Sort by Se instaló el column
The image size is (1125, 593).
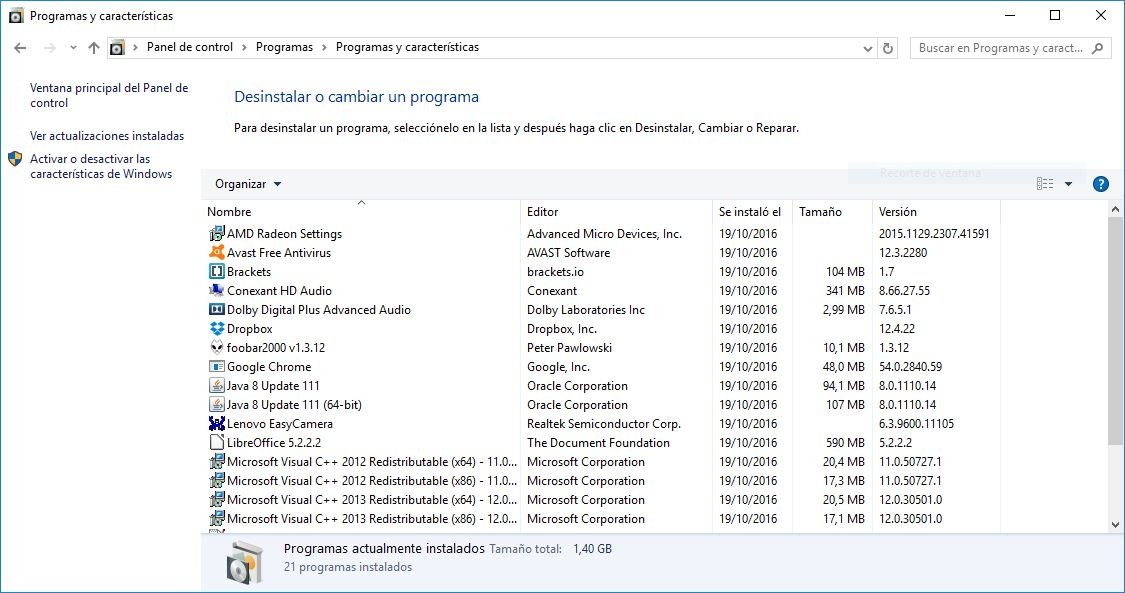pos(752,212)
